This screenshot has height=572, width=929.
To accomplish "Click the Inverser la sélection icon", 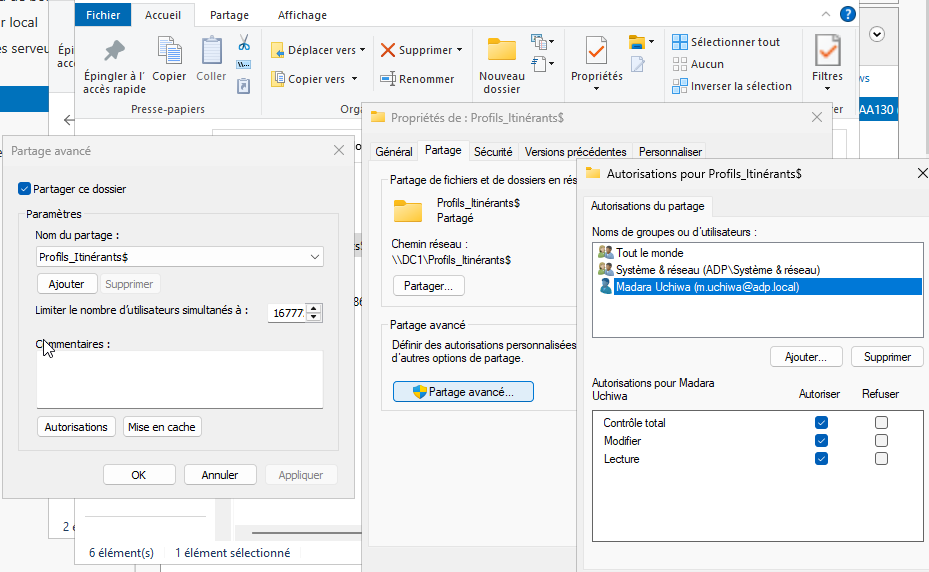I will click(x=680, y=86).
